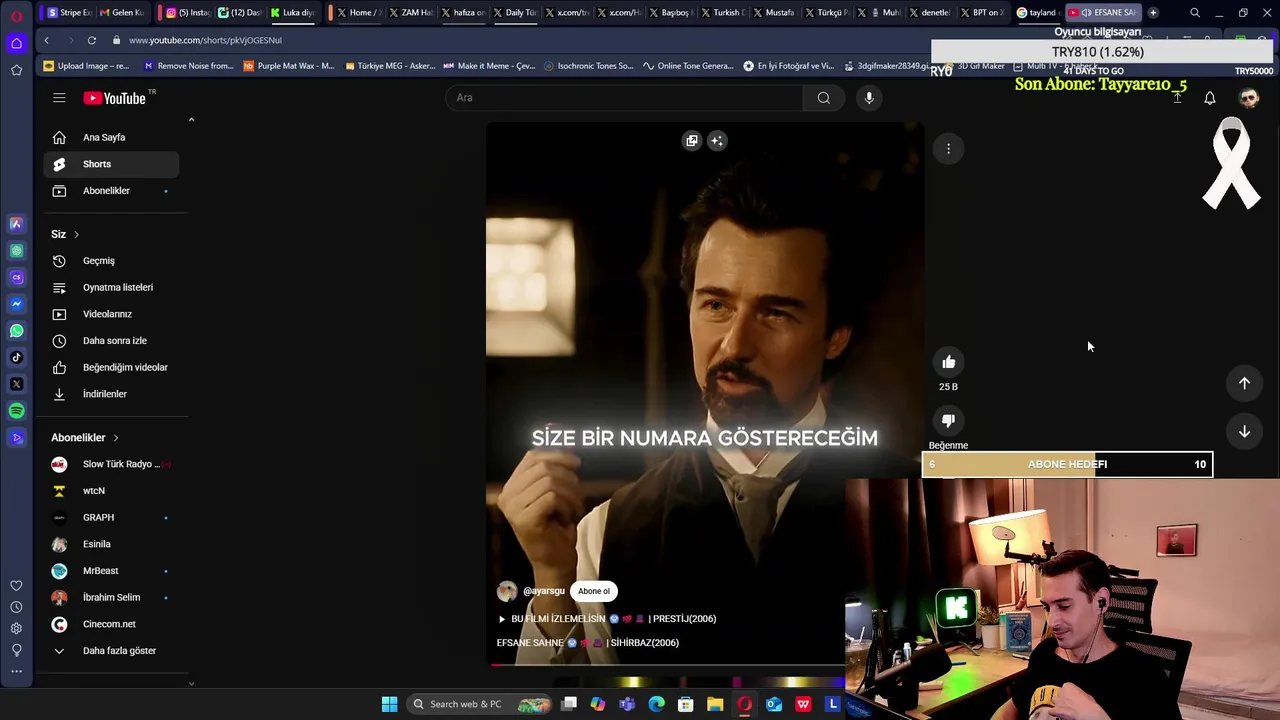Dislike the short with thumbs down
1280x720 pixels.
coord(948,421)
